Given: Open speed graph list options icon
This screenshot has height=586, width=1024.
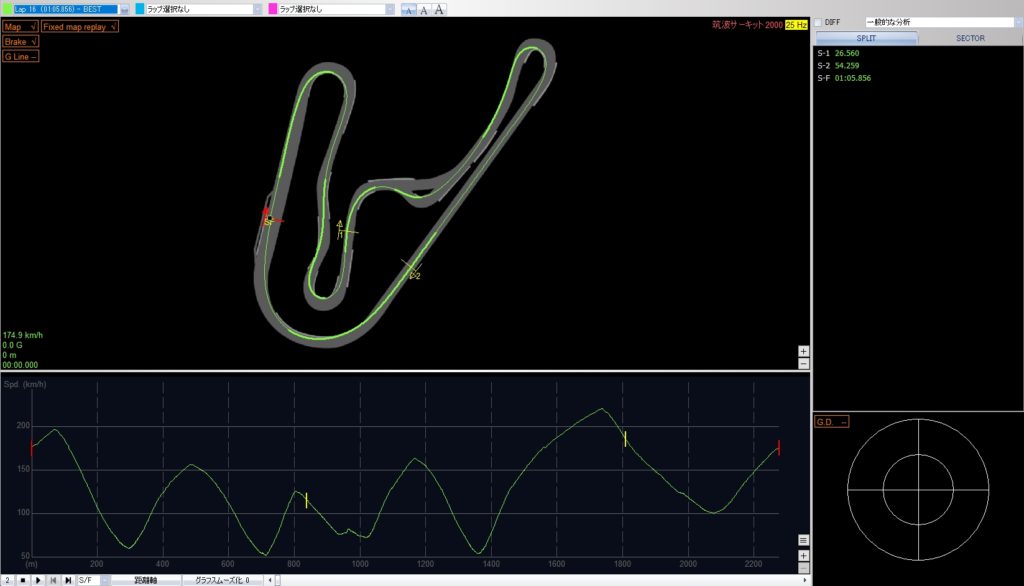Looking at the screenshot, I should point(803,540).
